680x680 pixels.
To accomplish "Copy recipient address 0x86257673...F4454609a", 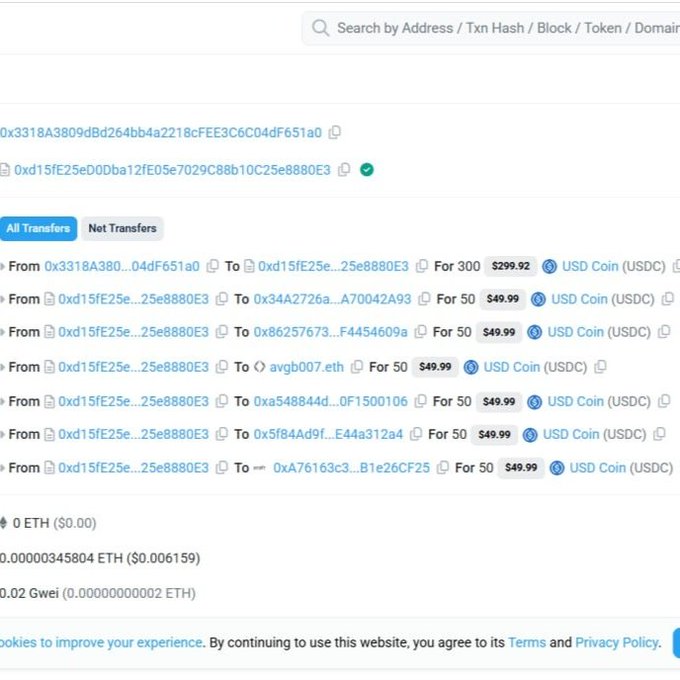I will (x=420, y=332).
